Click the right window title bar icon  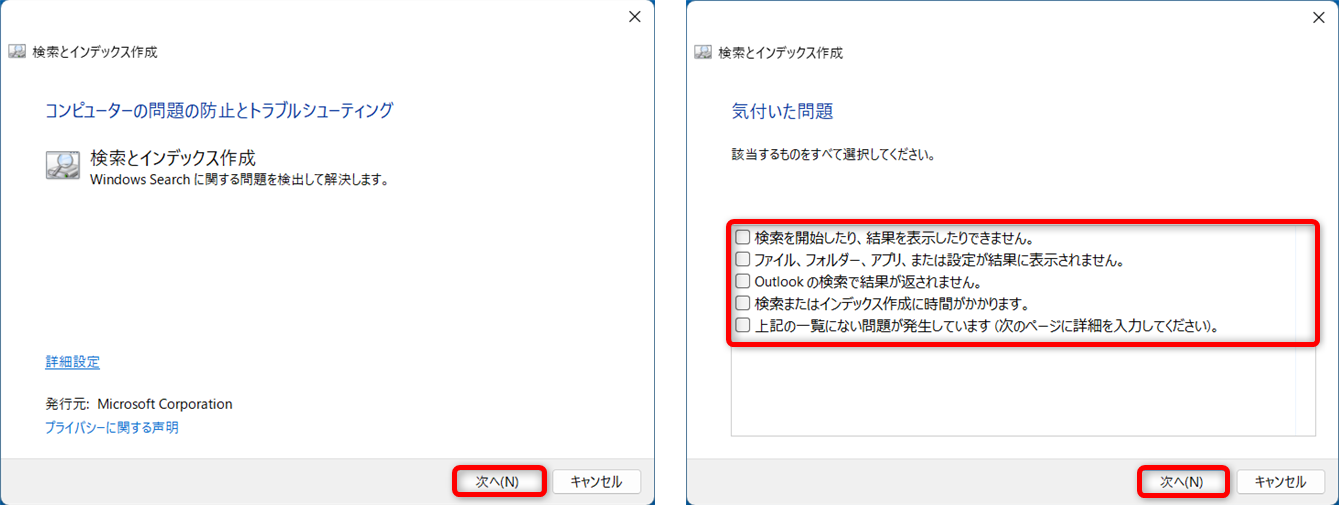coord(703,52)
